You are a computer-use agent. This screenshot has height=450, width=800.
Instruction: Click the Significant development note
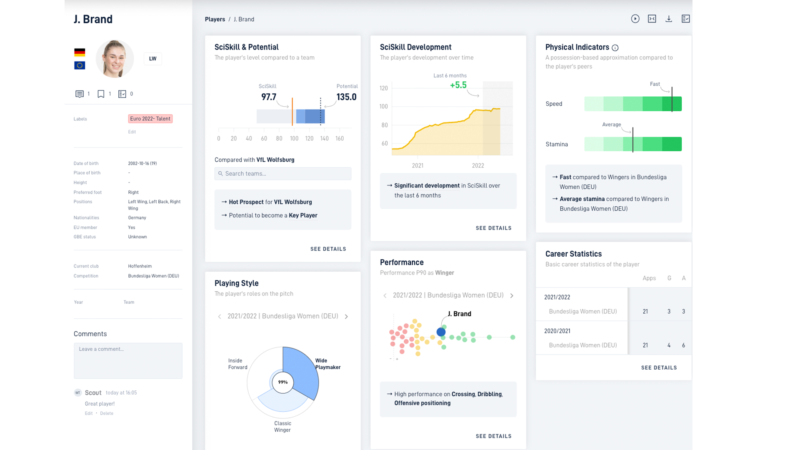[447, 190]
